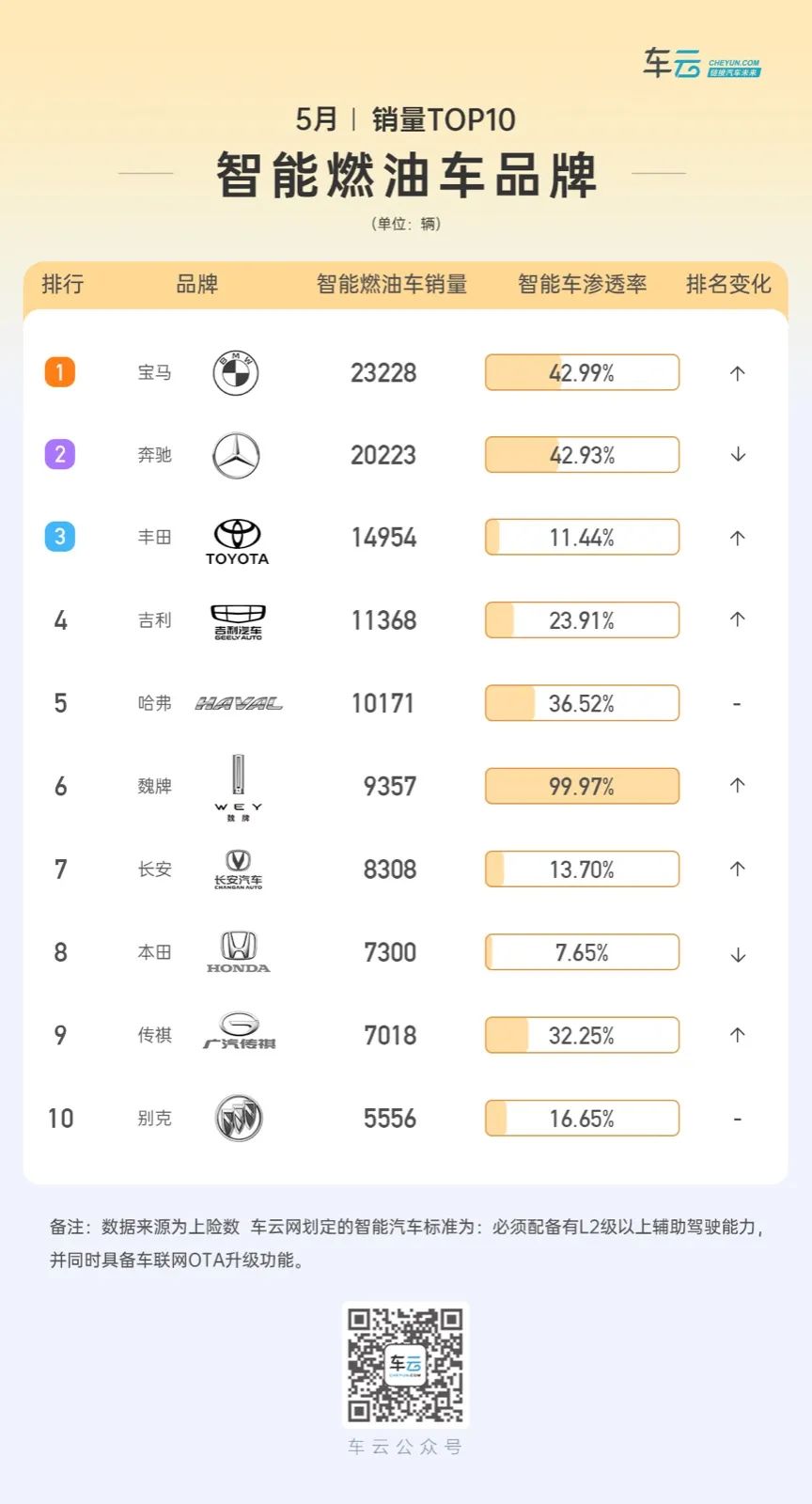Click the Cheyun logo at top right
Viewport: 812px width, 1504px height.
[701, 64]
